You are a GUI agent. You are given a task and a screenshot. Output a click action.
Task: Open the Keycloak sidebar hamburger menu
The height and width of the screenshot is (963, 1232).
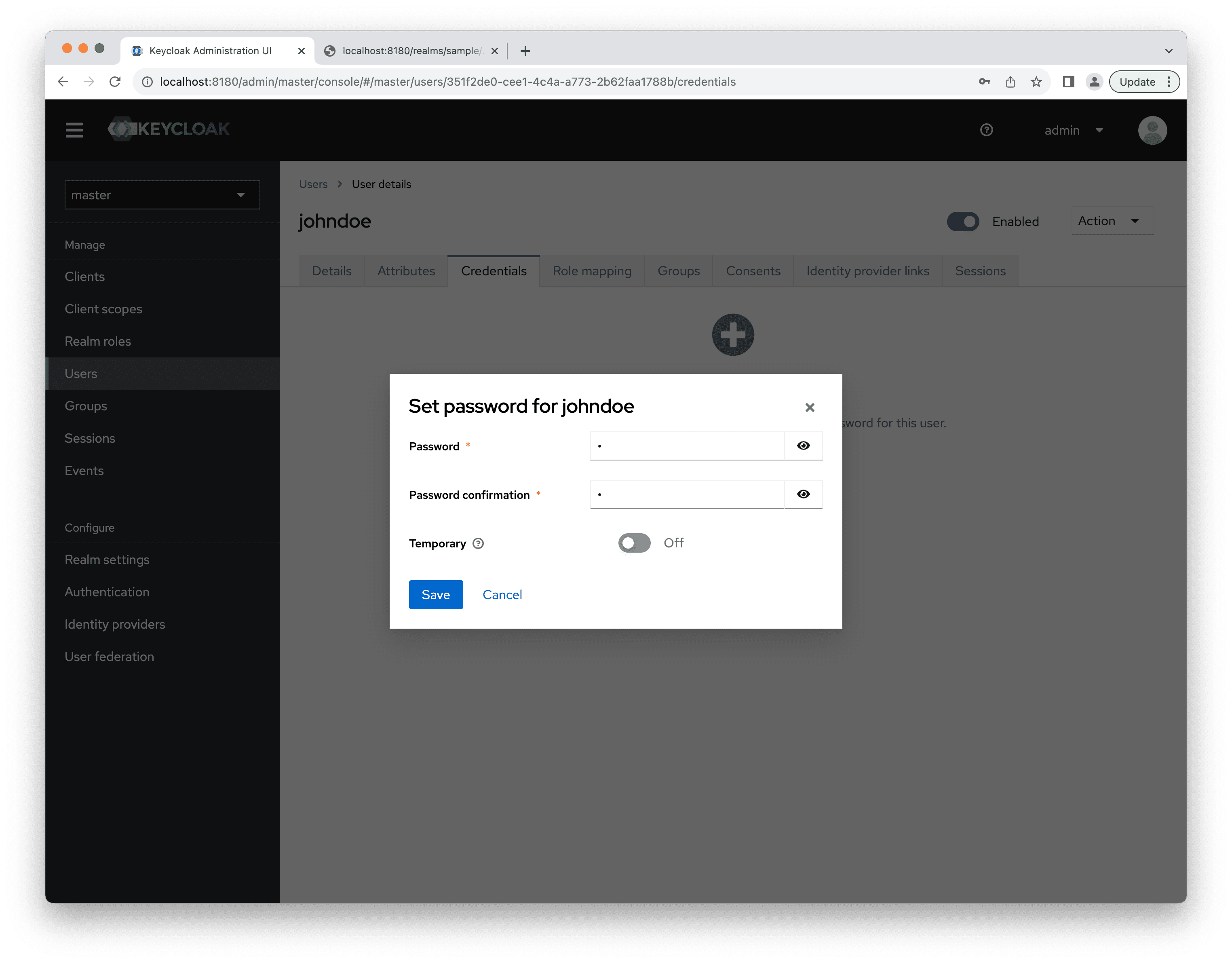click(x=74, y=130)
